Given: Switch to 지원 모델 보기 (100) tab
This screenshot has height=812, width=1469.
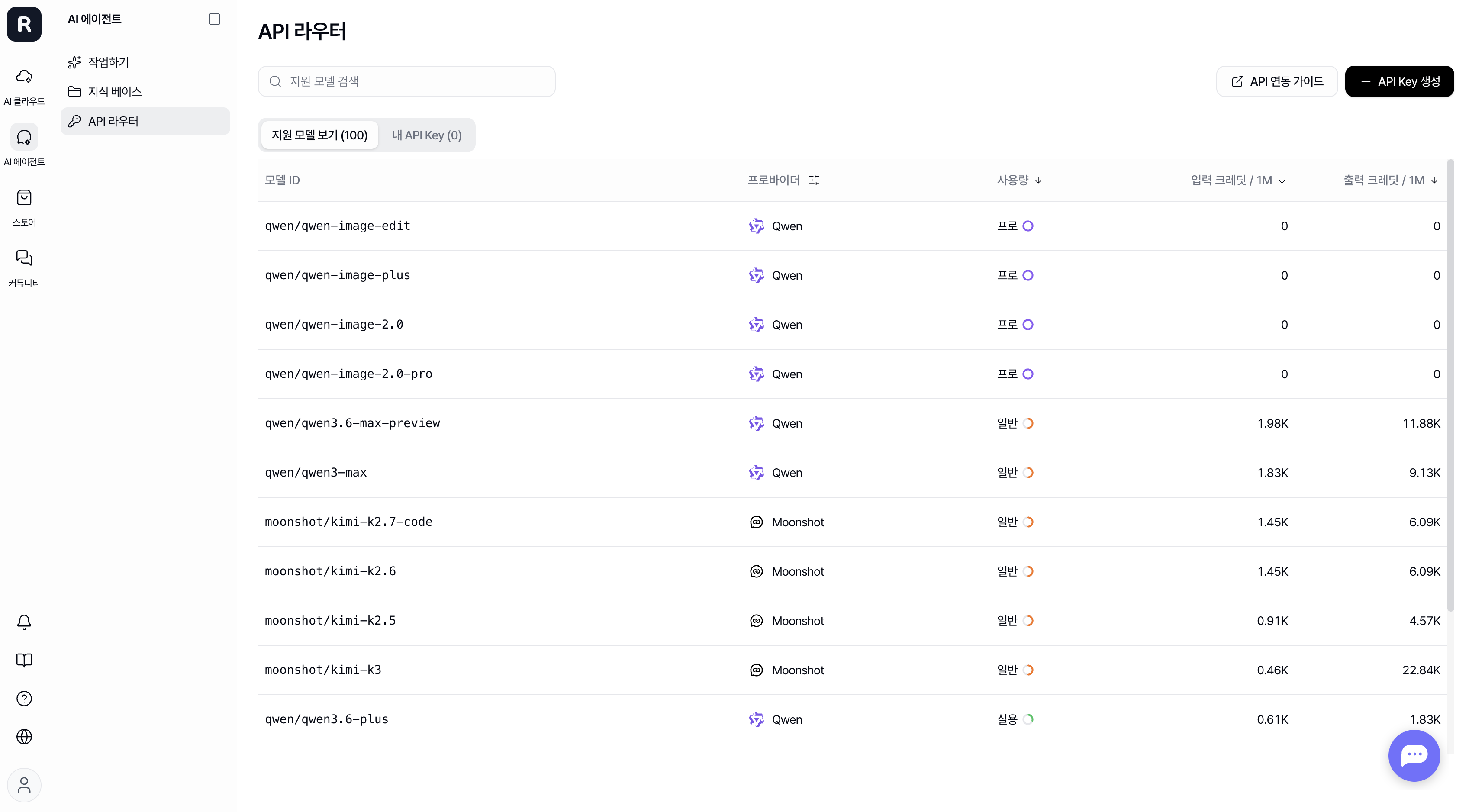Looking at the screenshot, I should click(x=319, y=135).
